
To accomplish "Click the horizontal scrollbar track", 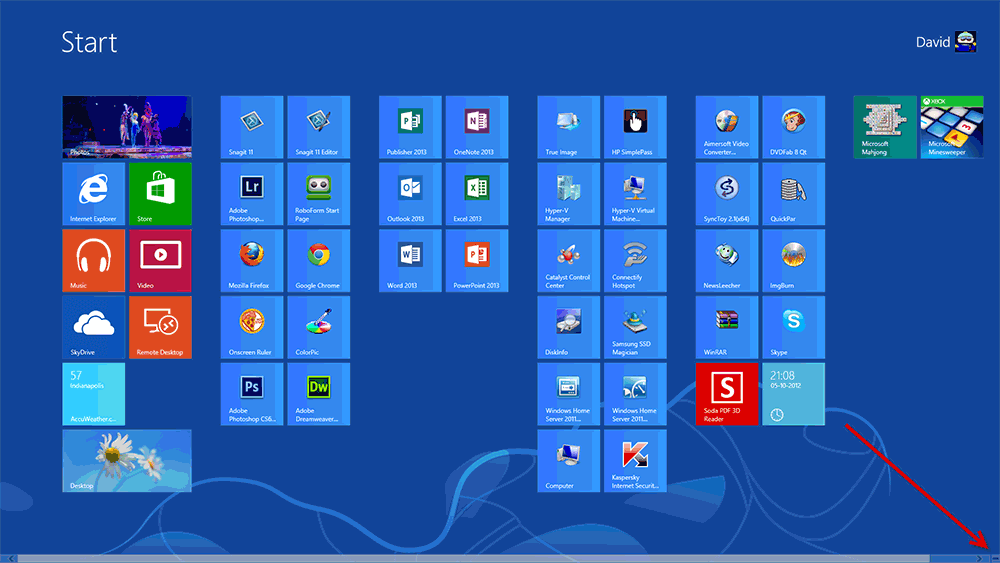I will [495, 559].
